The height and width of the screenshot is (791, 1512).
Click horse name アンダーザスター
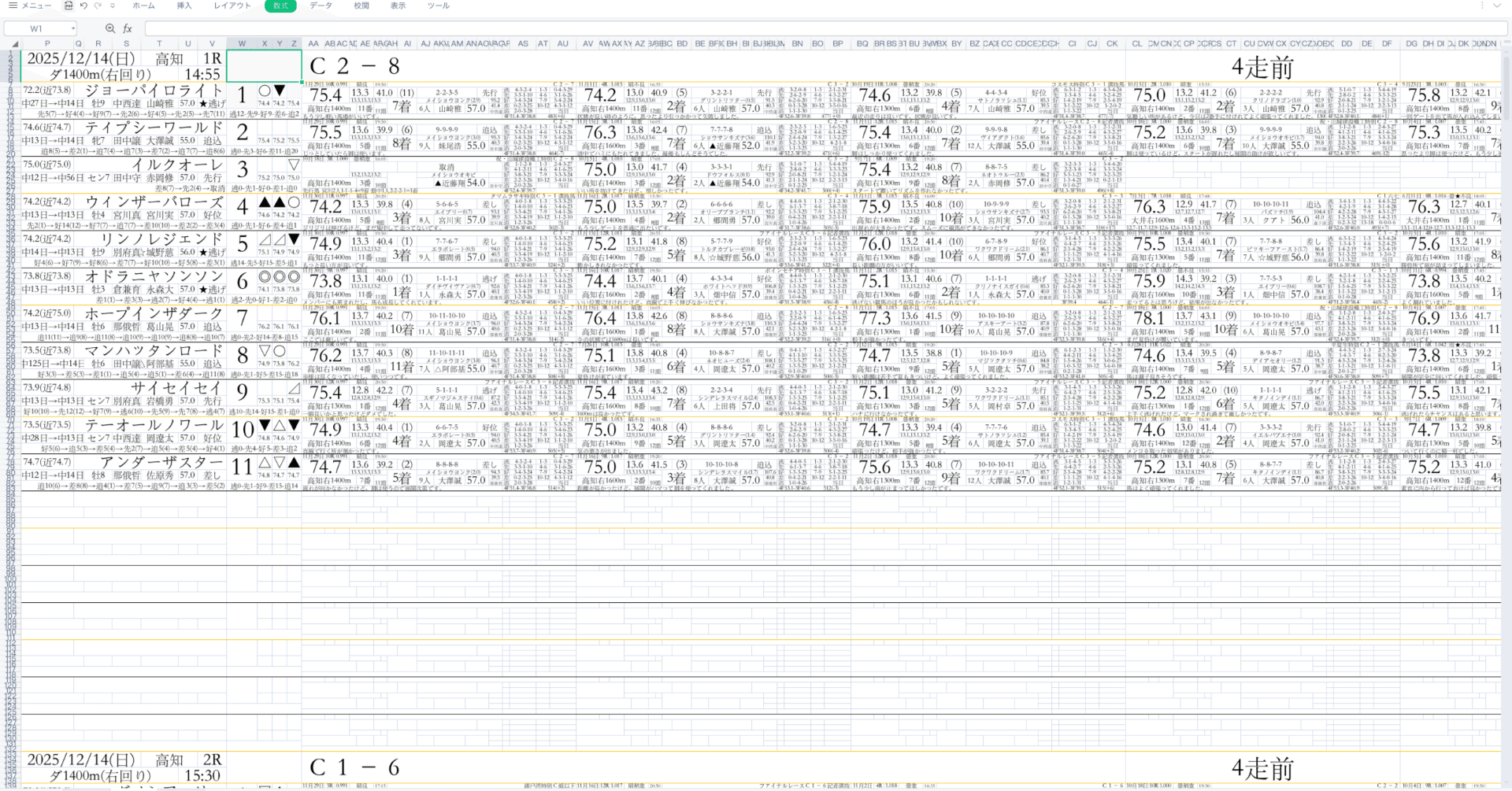coord(161,463)
